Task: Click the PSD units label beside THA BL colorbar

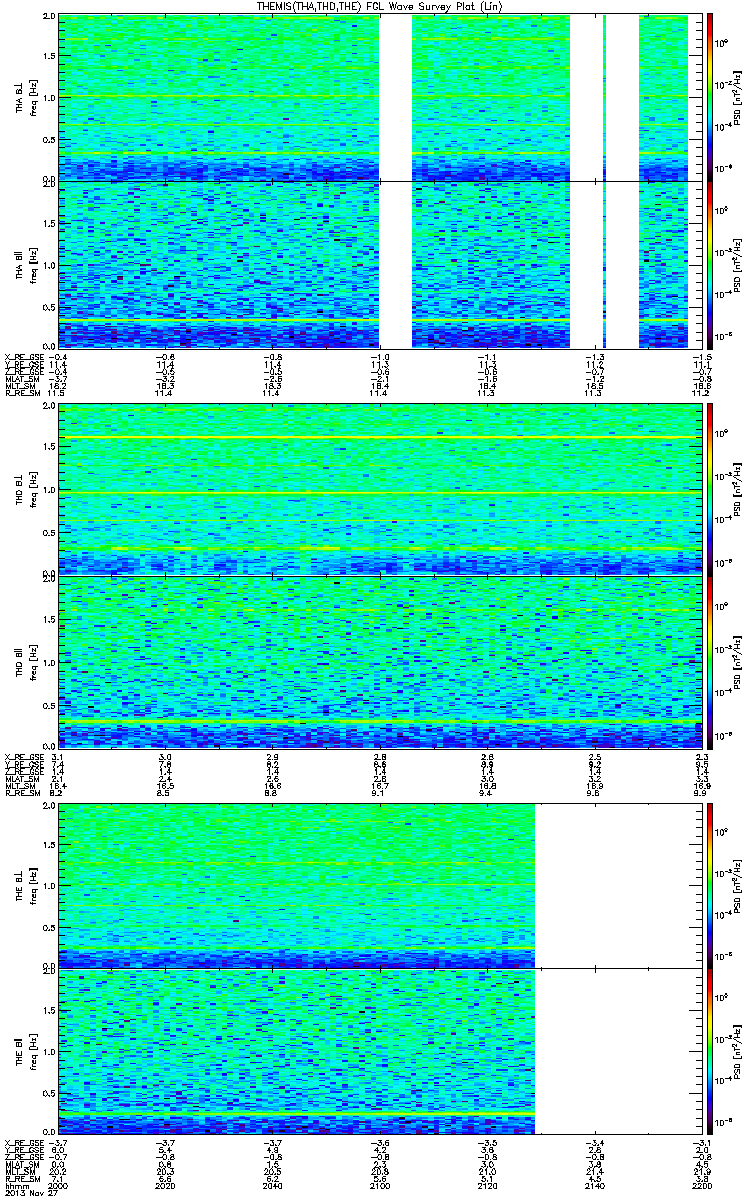Action: tap(737, 97)
